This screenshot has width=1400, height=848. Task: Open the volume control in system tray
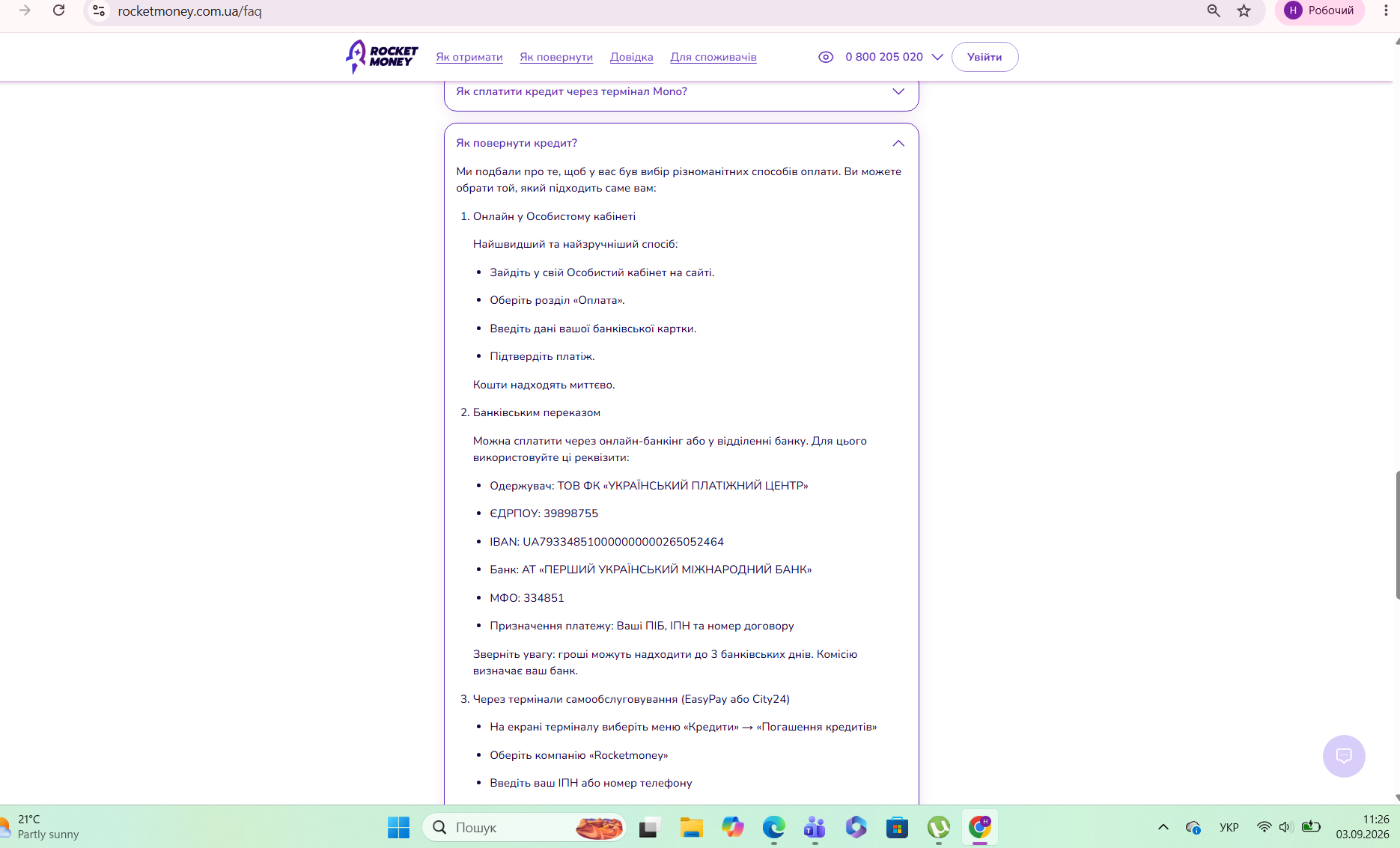1285,827
